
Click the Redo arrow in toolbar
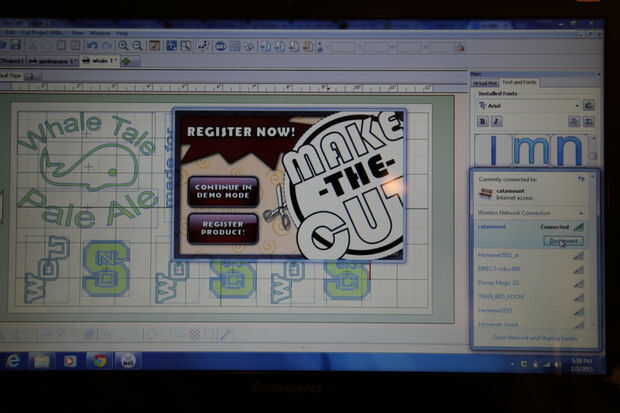107,45
